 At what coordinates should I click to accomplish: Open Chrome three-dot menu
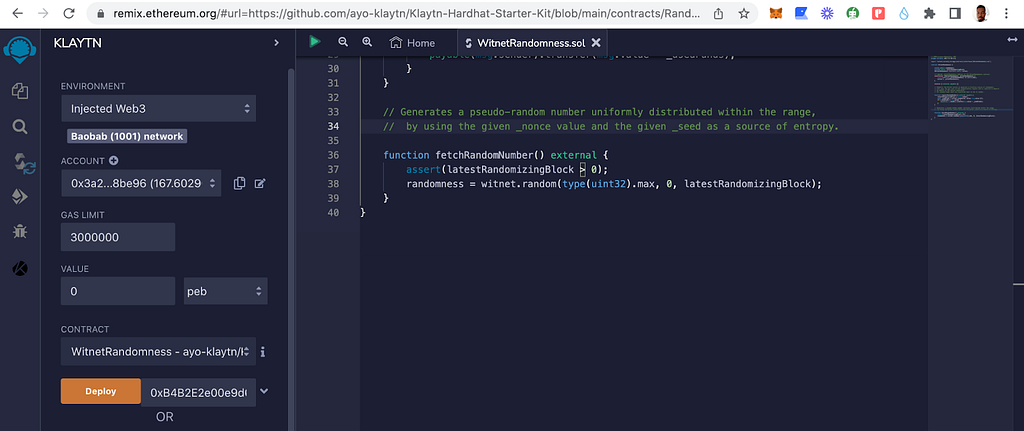1006,13
